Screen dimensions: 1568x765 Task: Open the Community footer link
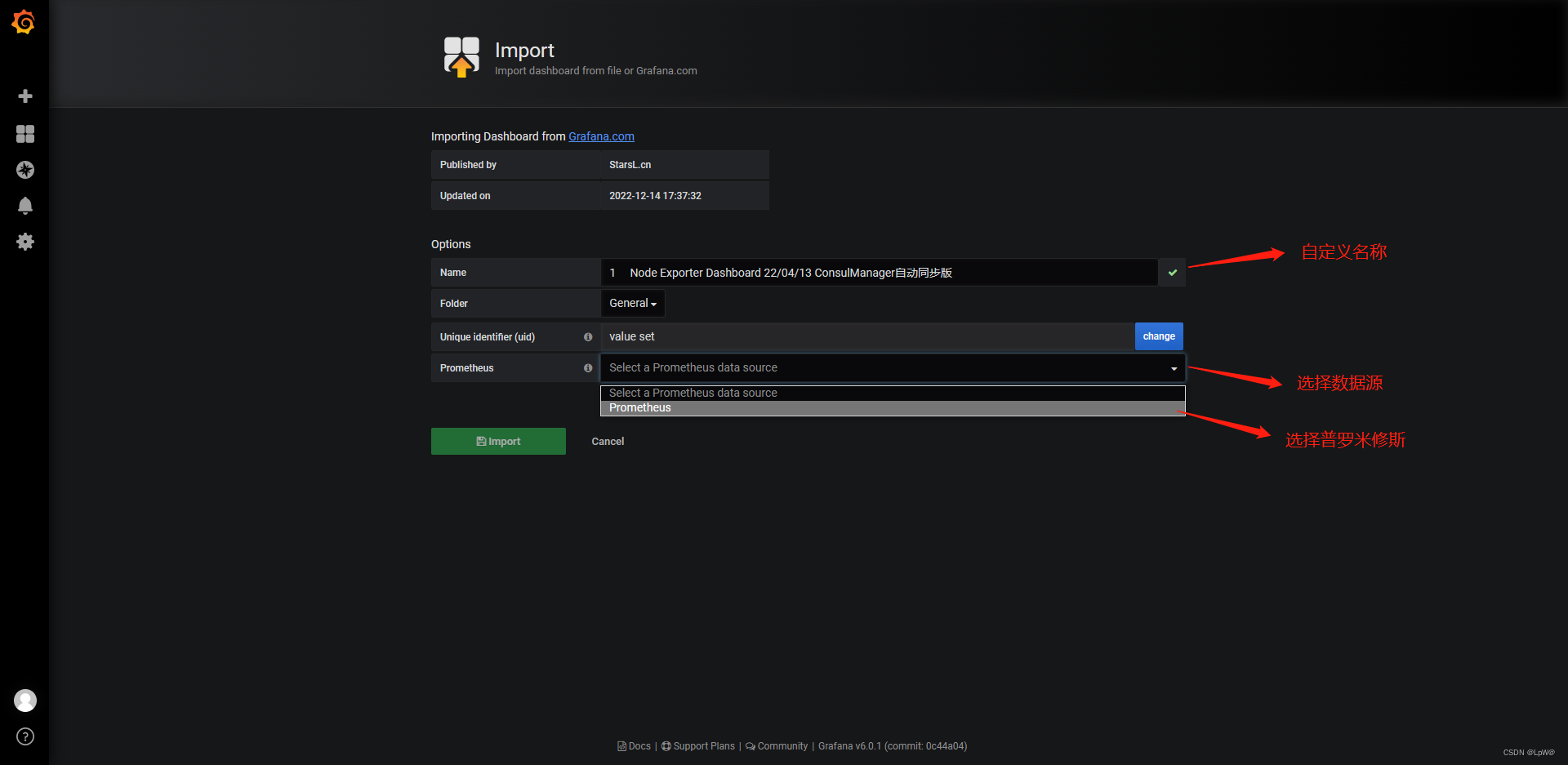[777, 746]
